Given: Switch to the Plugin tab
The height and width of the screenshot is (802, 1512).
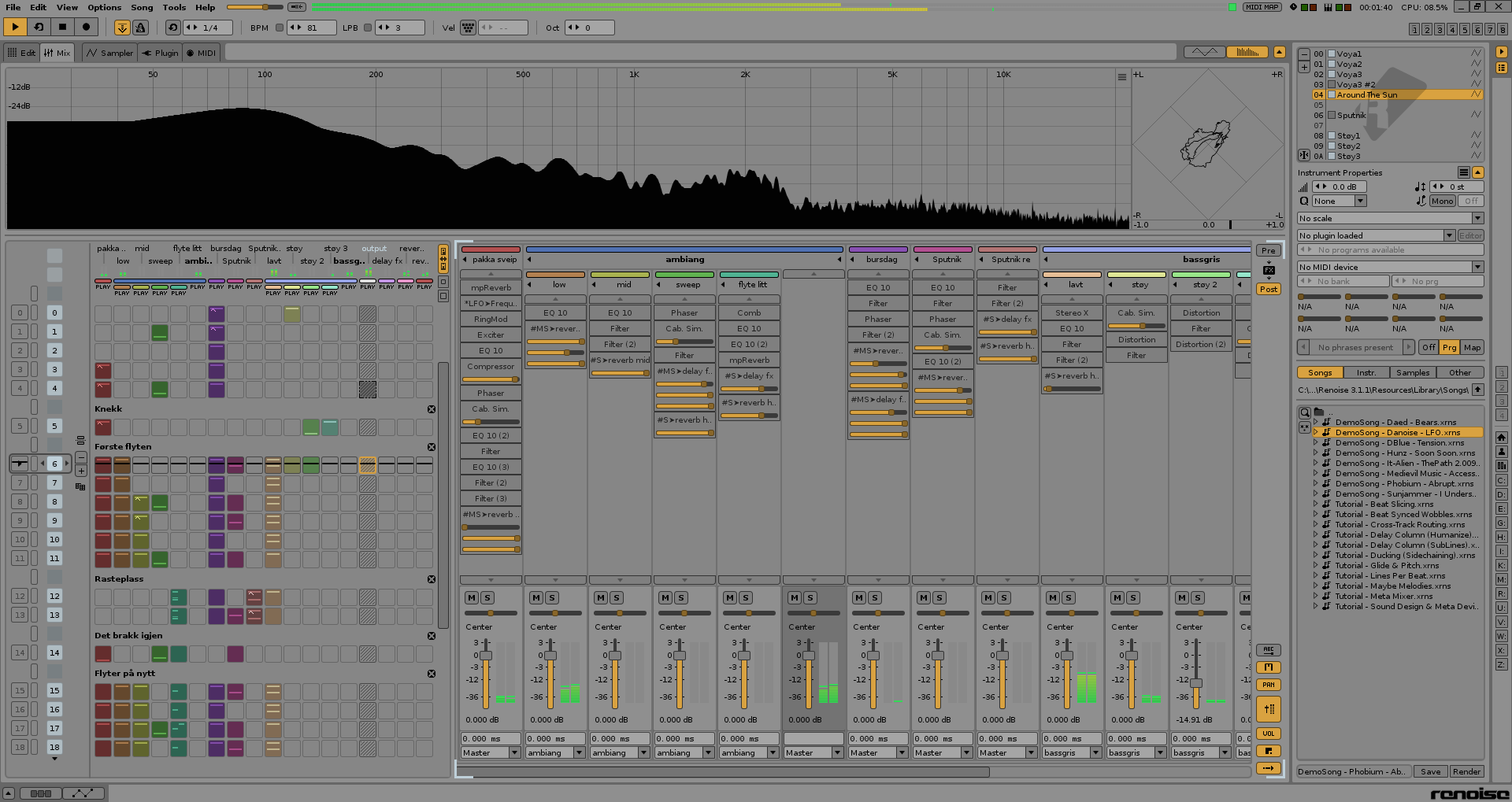Looking at the screenshot, I should (x=160, y=53).
